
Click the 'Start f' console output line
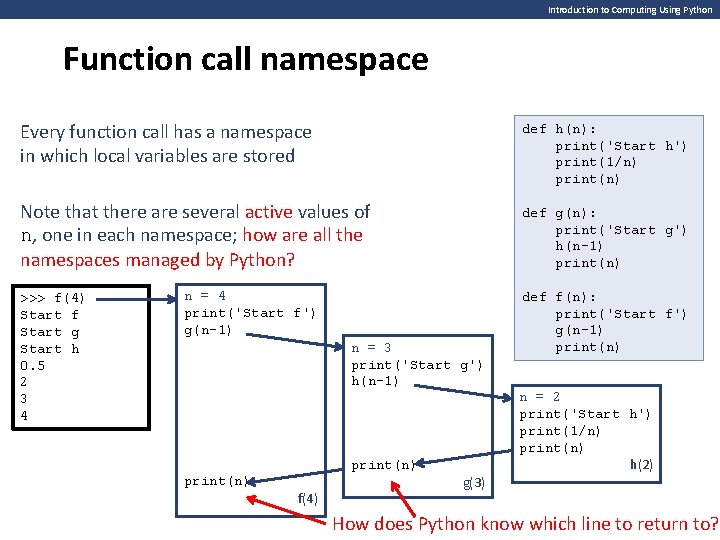click(50, 315)
